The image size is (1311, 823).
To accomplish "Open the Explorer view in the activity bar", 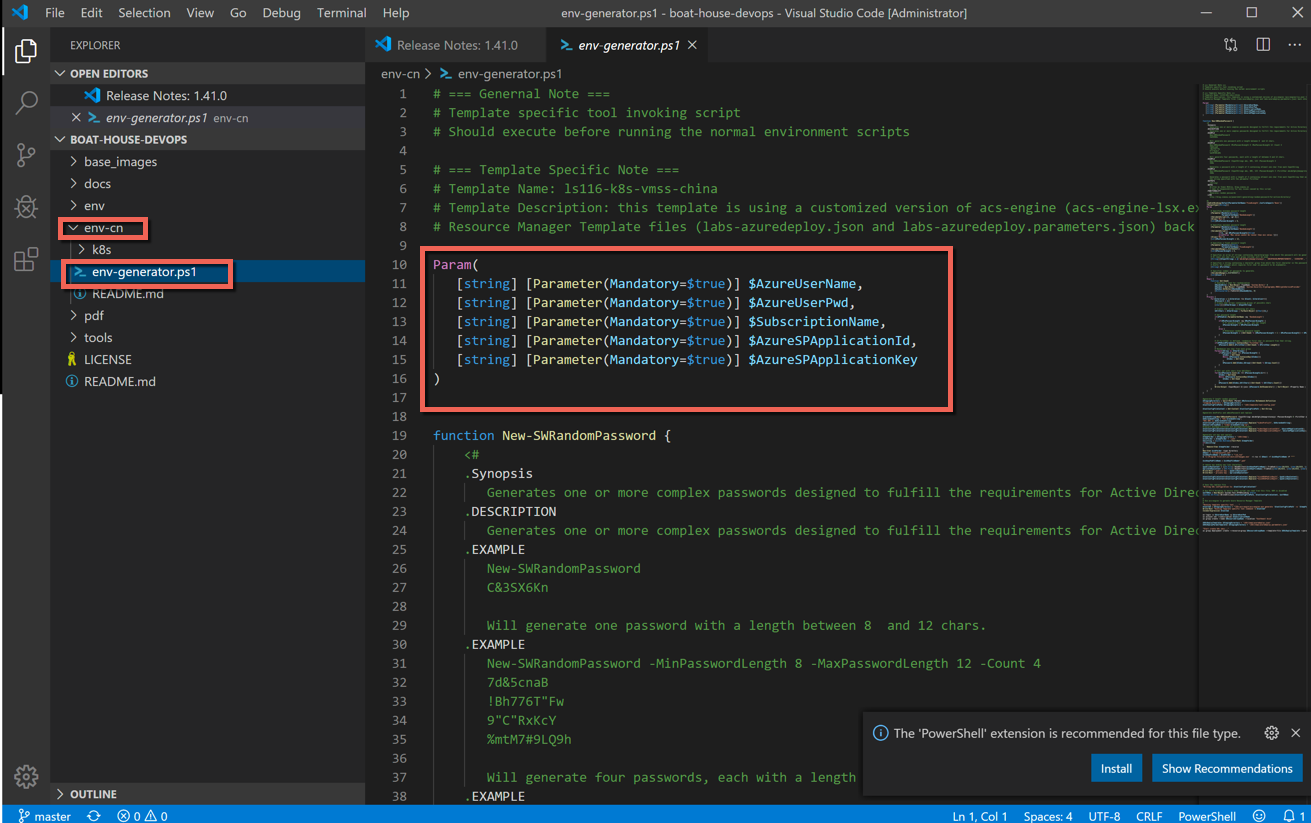I will pos(26,51).
